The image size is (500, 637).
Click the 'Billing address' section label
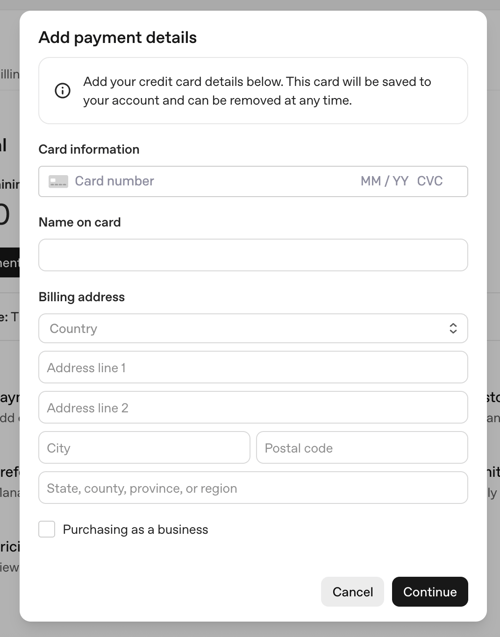click(82, 297)
